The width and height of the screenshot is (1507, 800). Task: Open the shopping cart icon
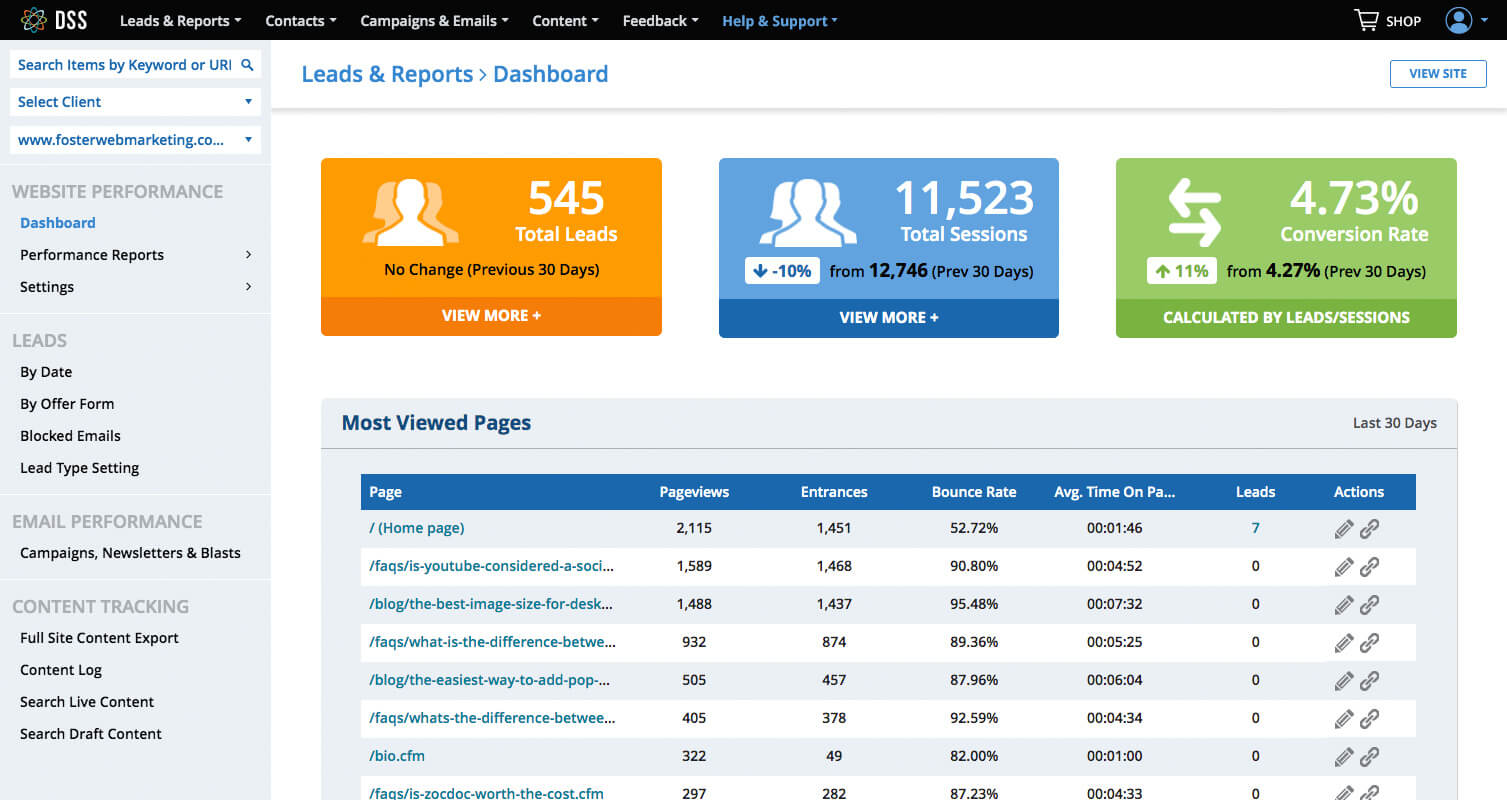point(1366,20)
